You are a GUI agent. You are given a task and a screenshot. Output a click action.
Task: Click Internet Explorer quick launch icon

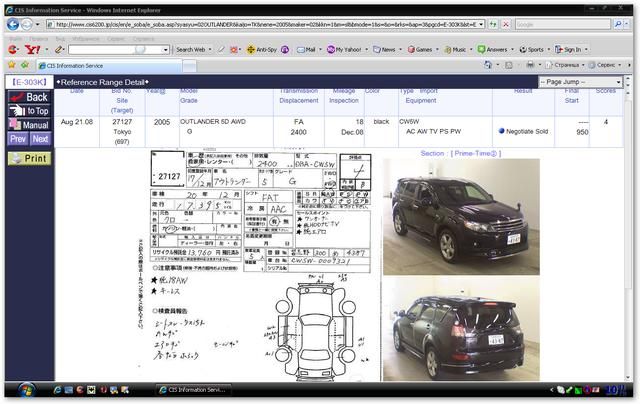coord(57,390)
